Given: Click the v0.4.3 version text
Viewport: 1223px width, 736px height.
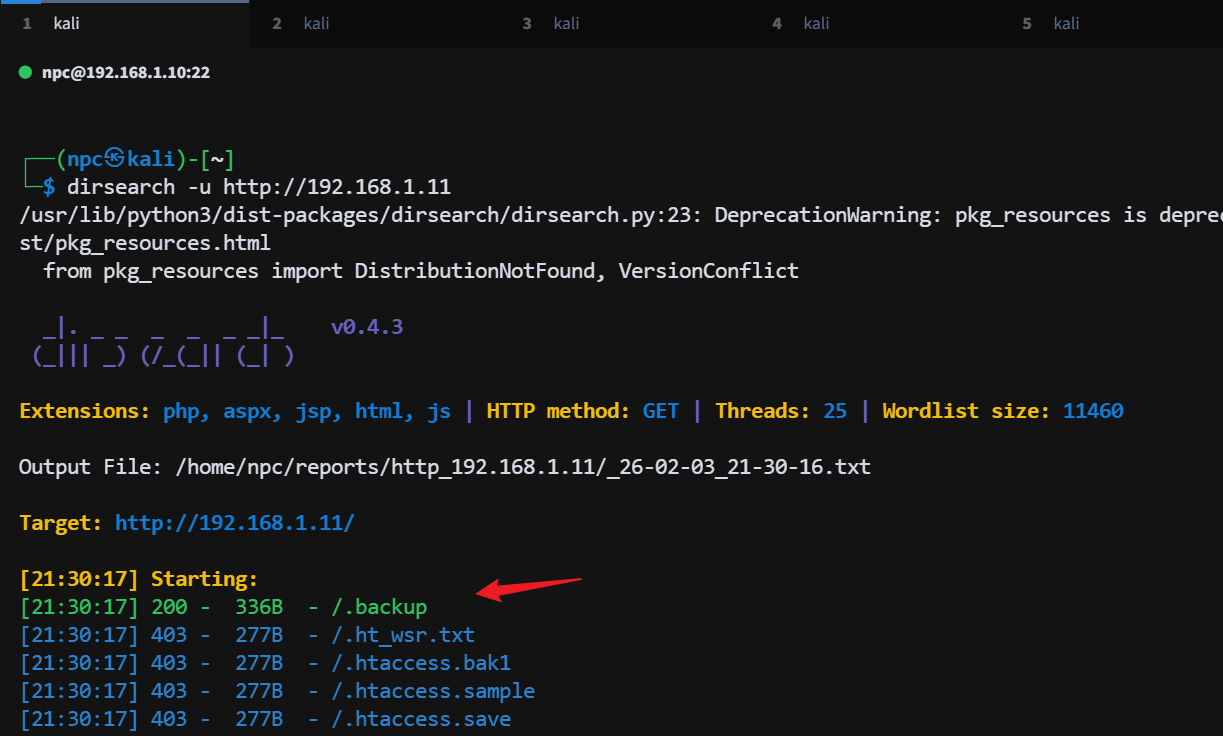Looking at the screenshot, I should pyautogui.click(x=367, y=327).
